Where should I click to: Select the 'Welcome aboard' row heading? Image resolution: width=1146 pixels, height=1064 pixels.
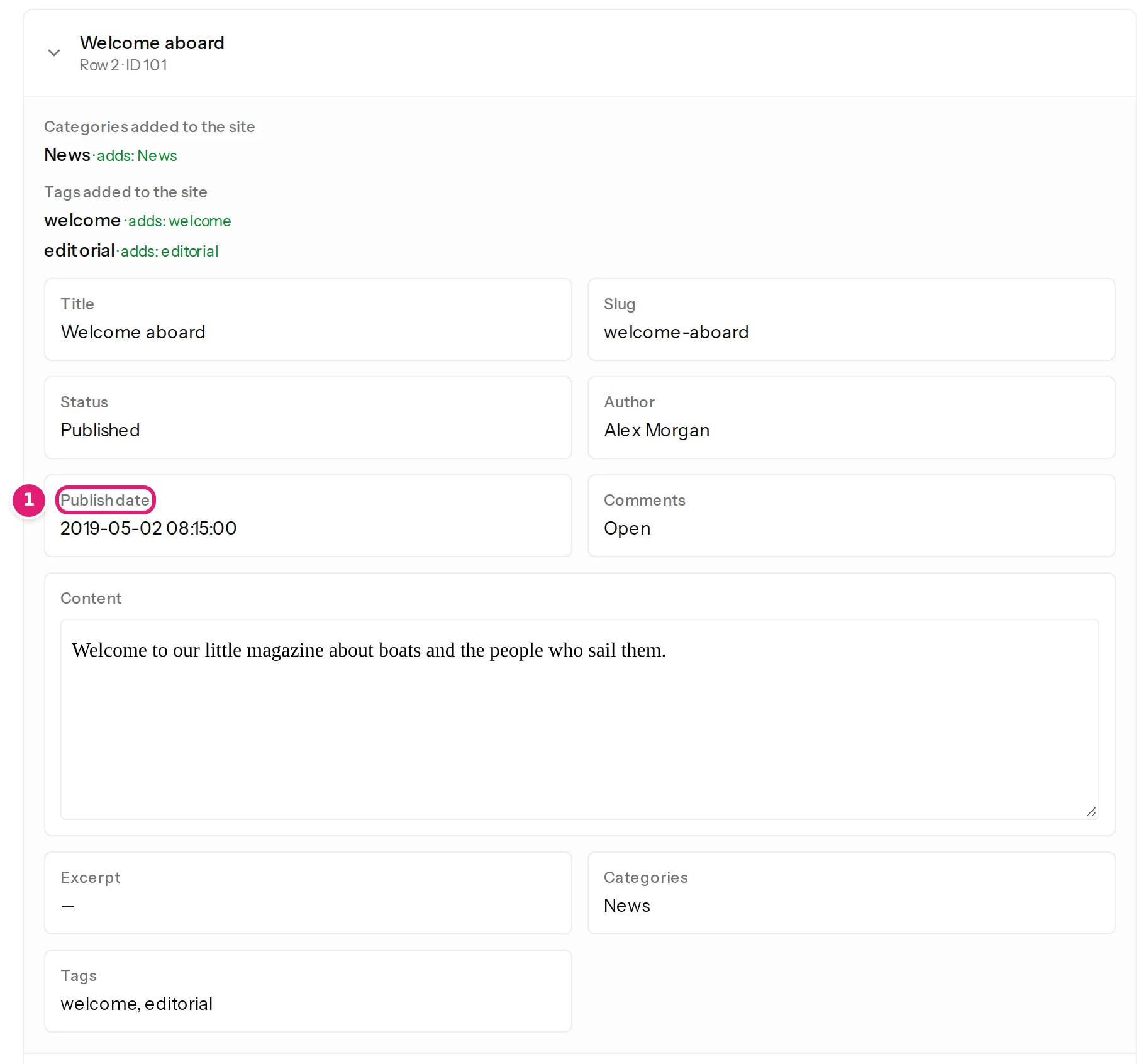coord(152,43)
